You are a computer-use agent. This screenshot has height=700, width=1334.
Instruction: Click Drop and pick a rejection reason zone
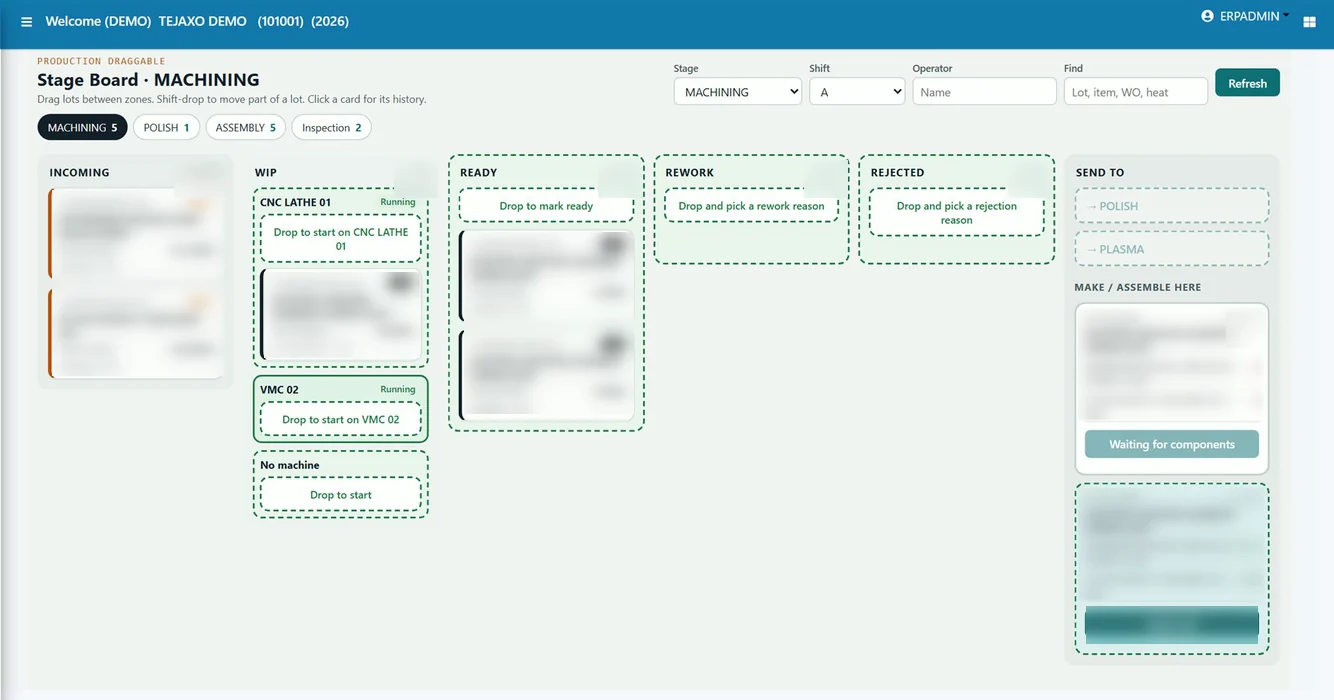coord(956,213)
